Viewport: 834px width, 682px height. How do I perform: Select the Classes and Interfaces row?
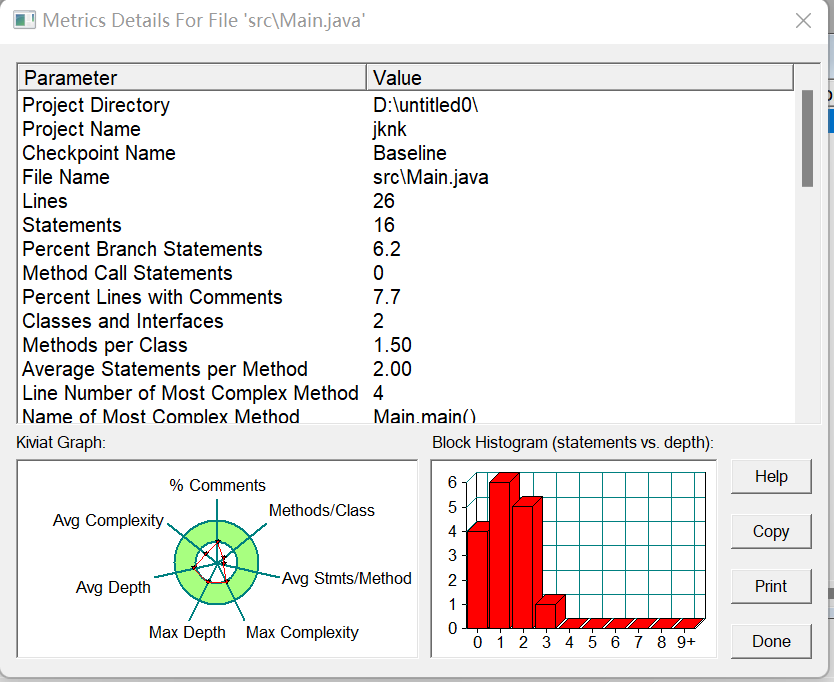coord(408,321)
